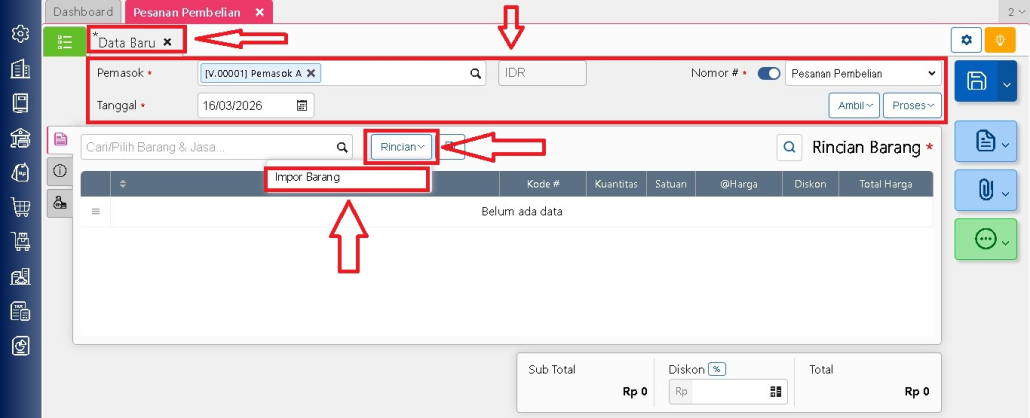The image size is (1030, 418).
Task: Open the Pesanan Pembelian numbering dropdown
Action: click(864, 73)
